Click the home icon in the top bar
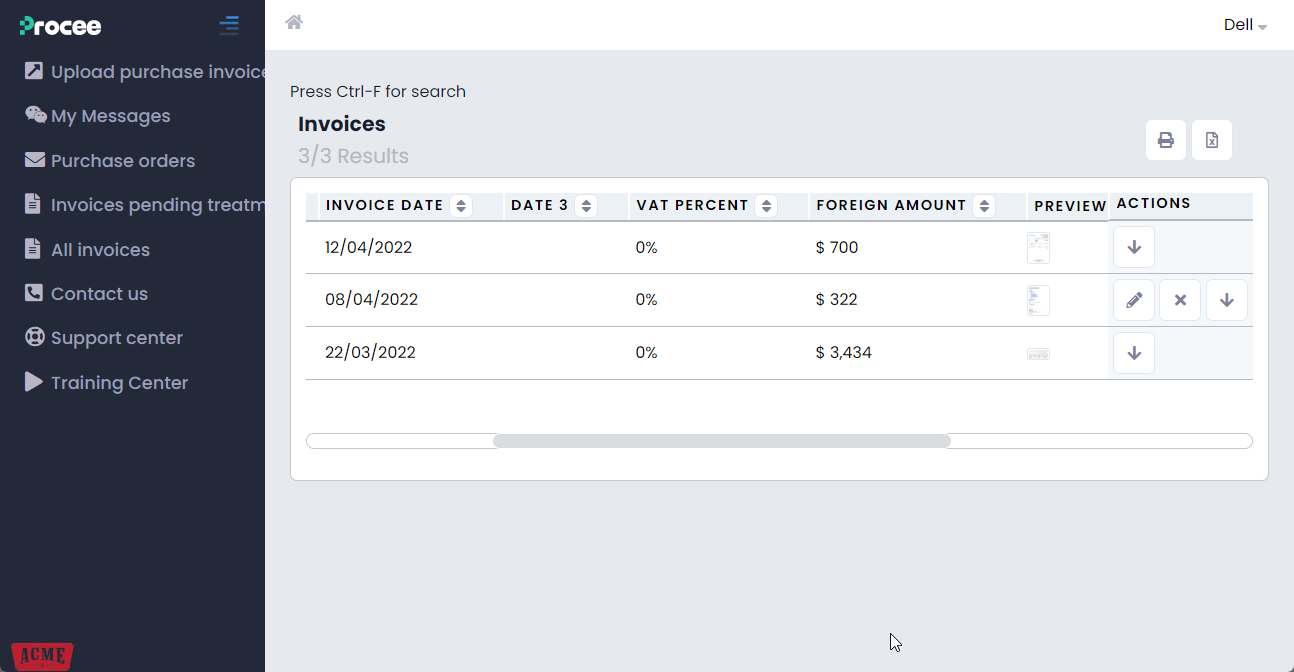The height and width of the screenshot is (672, 1294). [293, 20]
